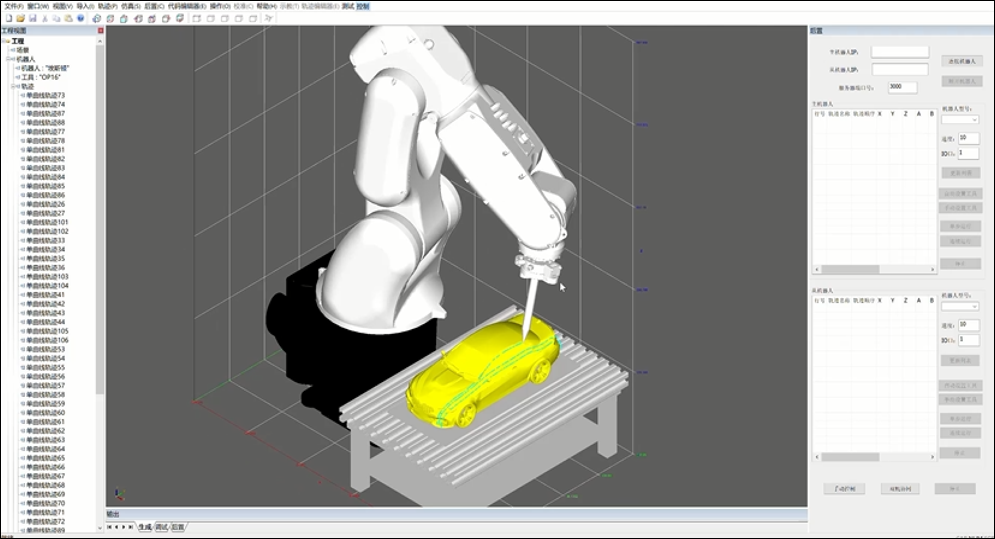This screenshot has height=539, width=995.
Task: Click the 连接机器人 button
Action: point(961,61)
